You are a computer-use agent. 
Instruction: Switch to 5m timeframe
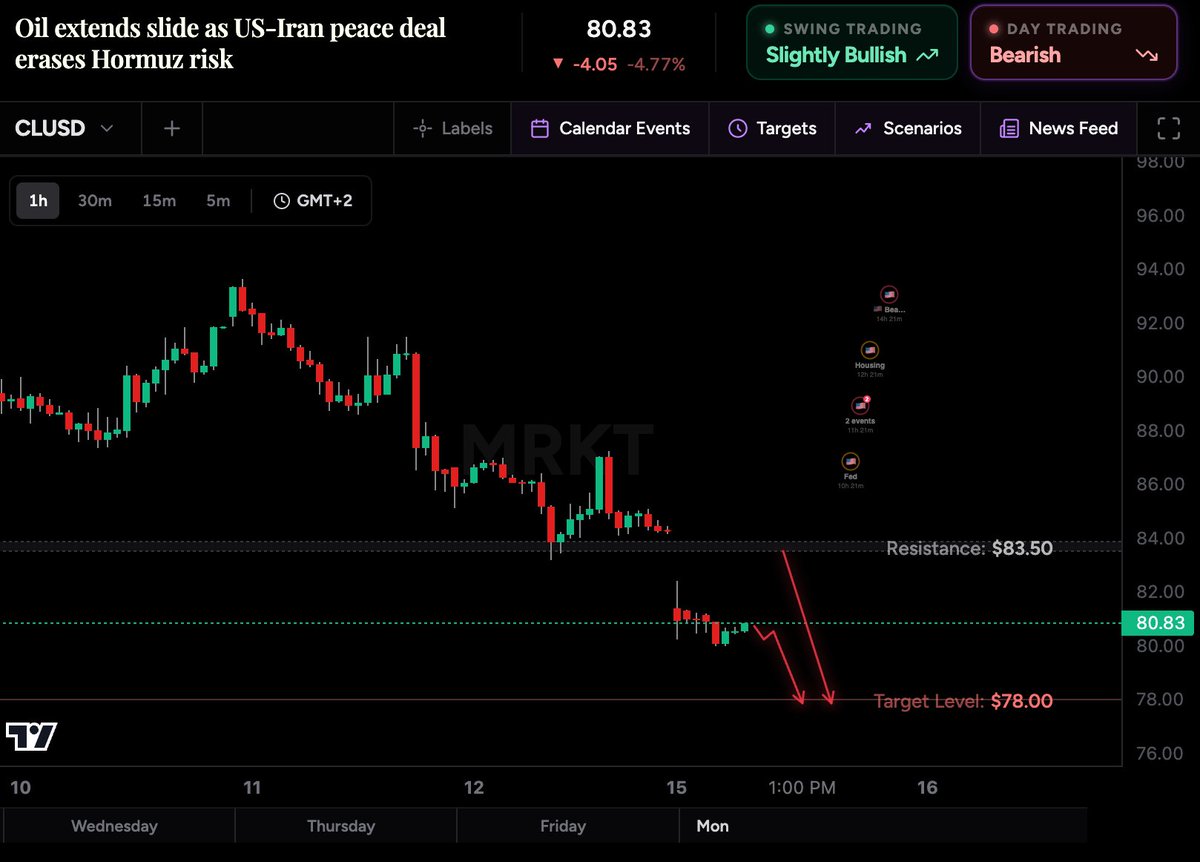click(x=218, y=201)
